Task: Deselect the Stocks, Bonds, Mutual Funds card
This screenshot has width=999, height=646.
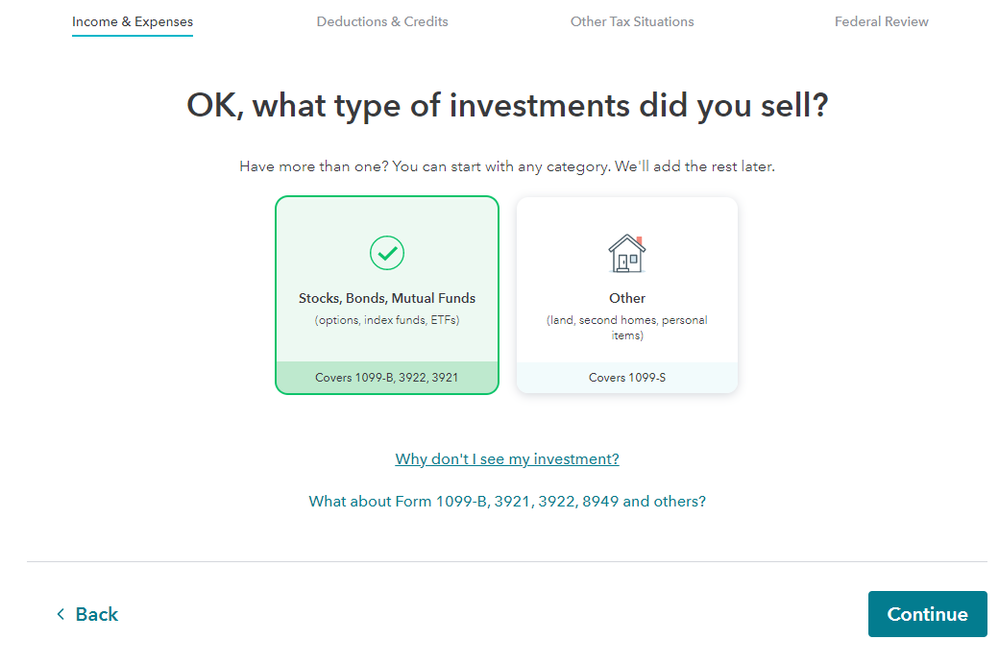Action: point(387,295)
